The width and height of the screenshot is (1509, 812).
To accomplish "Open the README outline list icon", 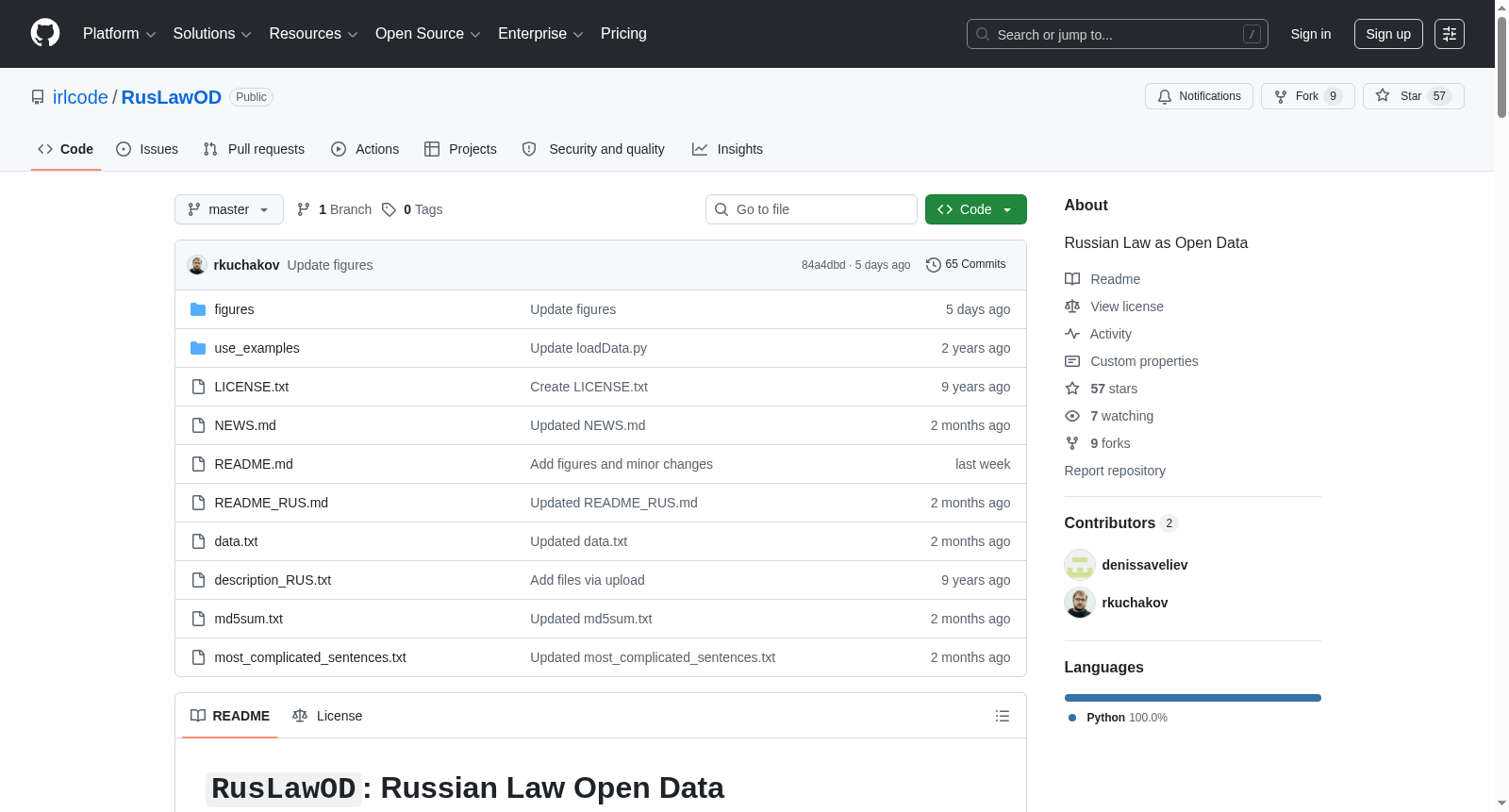I will [x=1003, y=716].
